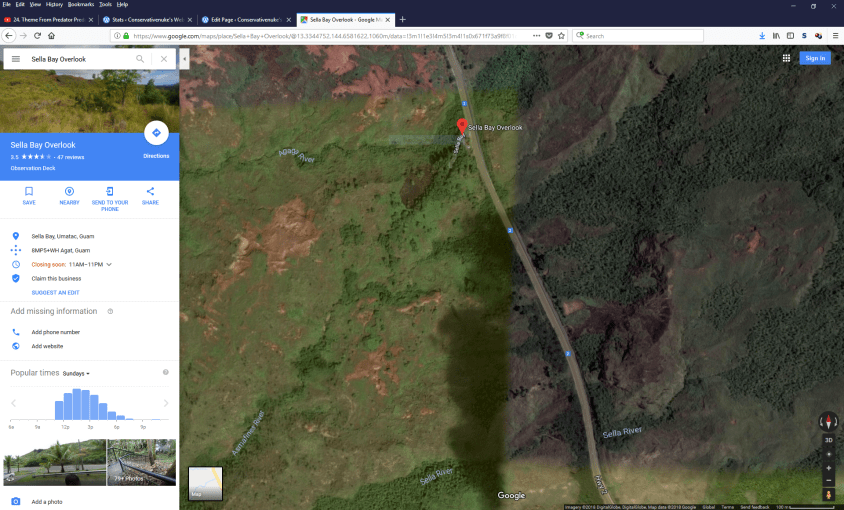Image resolution: width=844 pixels, height=510 pixels.
Task: Click the compass to reset north
Action: click(x=828, y=422)
